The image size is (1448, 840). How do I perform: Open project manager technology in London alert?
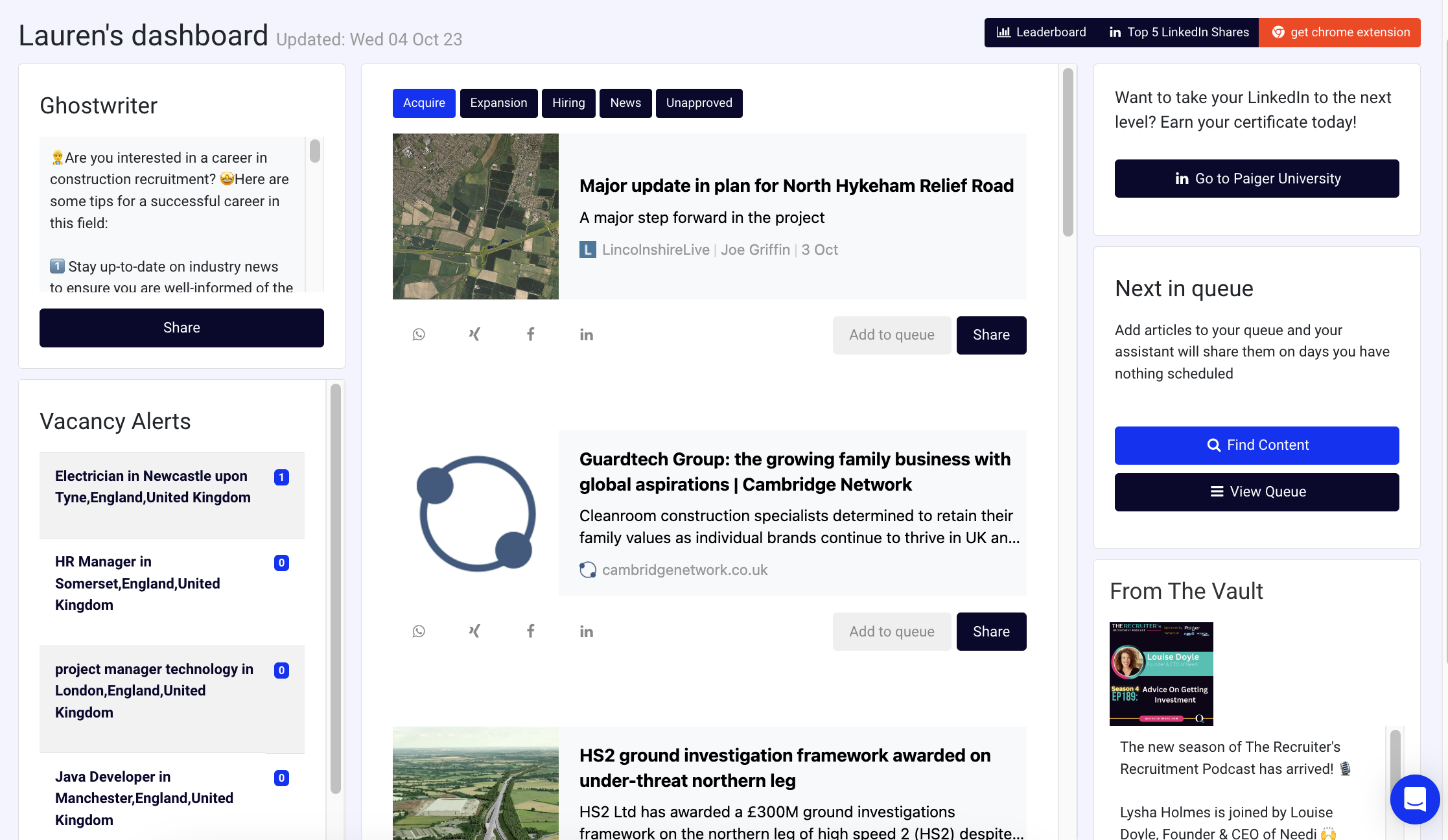(172, 699)
